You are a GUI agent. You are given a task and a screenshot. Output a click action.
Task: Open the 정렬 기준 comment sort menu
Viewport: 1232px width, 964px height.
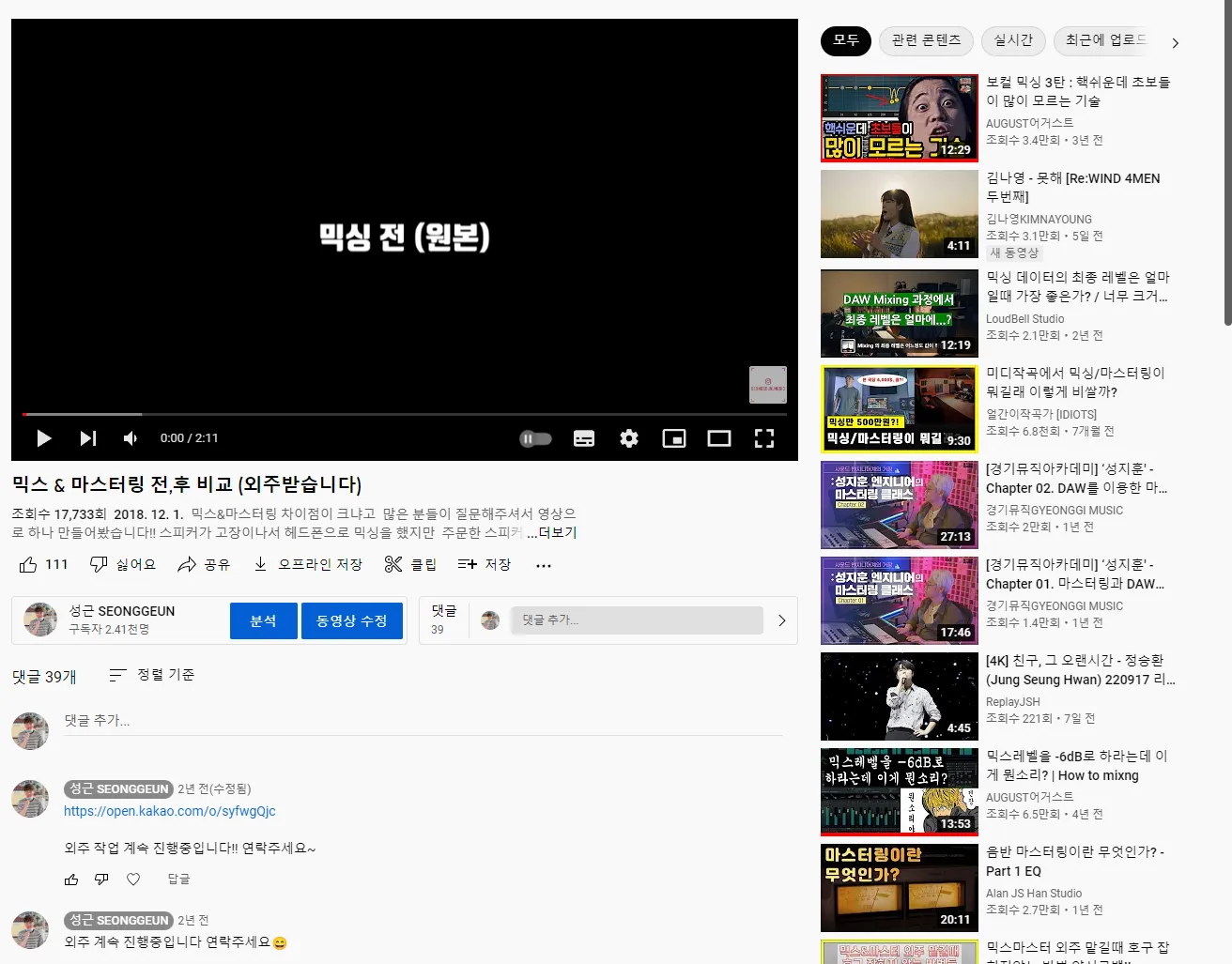(151, 675)
